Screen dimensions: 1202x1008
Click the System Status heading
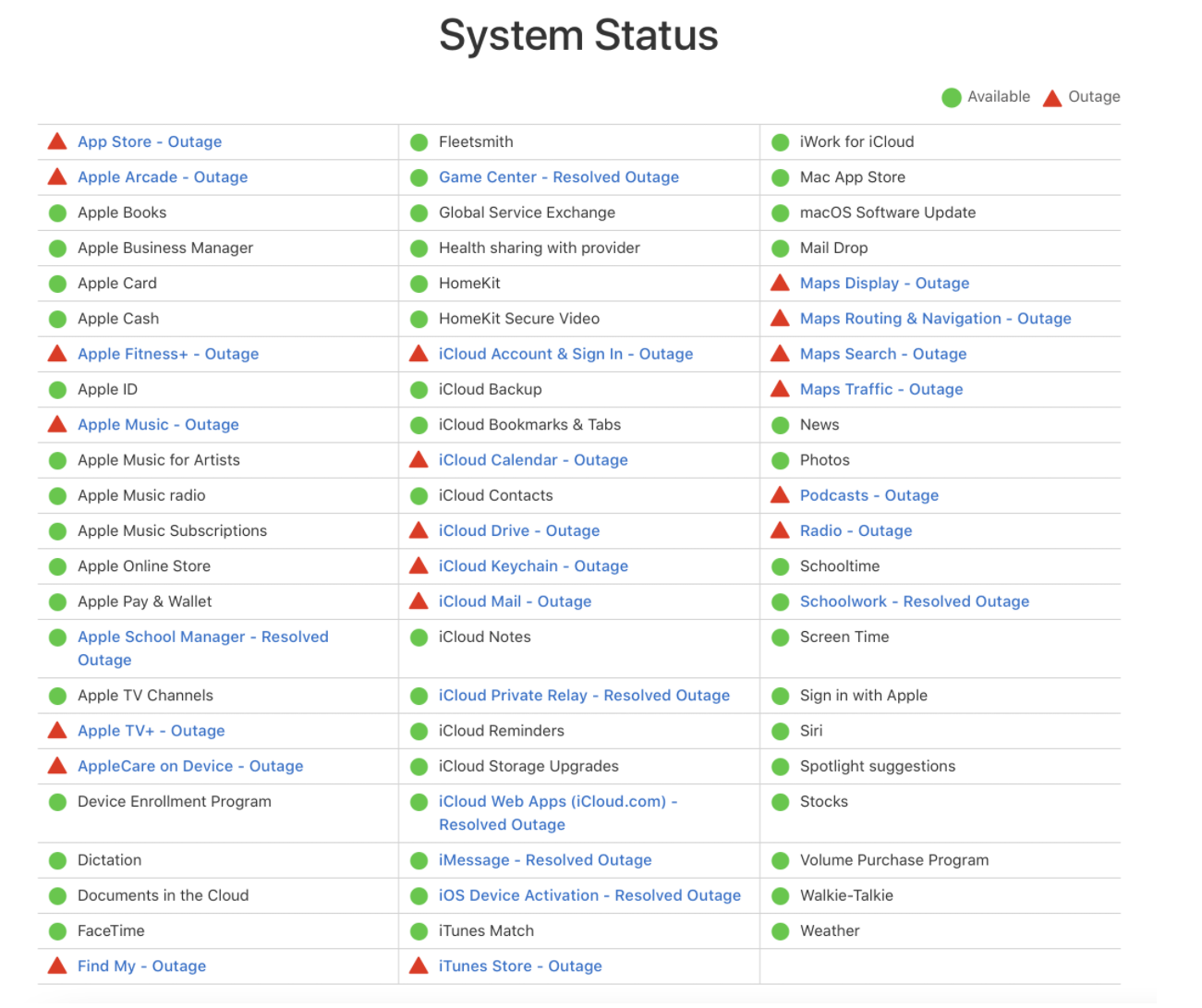pos(578,35)
